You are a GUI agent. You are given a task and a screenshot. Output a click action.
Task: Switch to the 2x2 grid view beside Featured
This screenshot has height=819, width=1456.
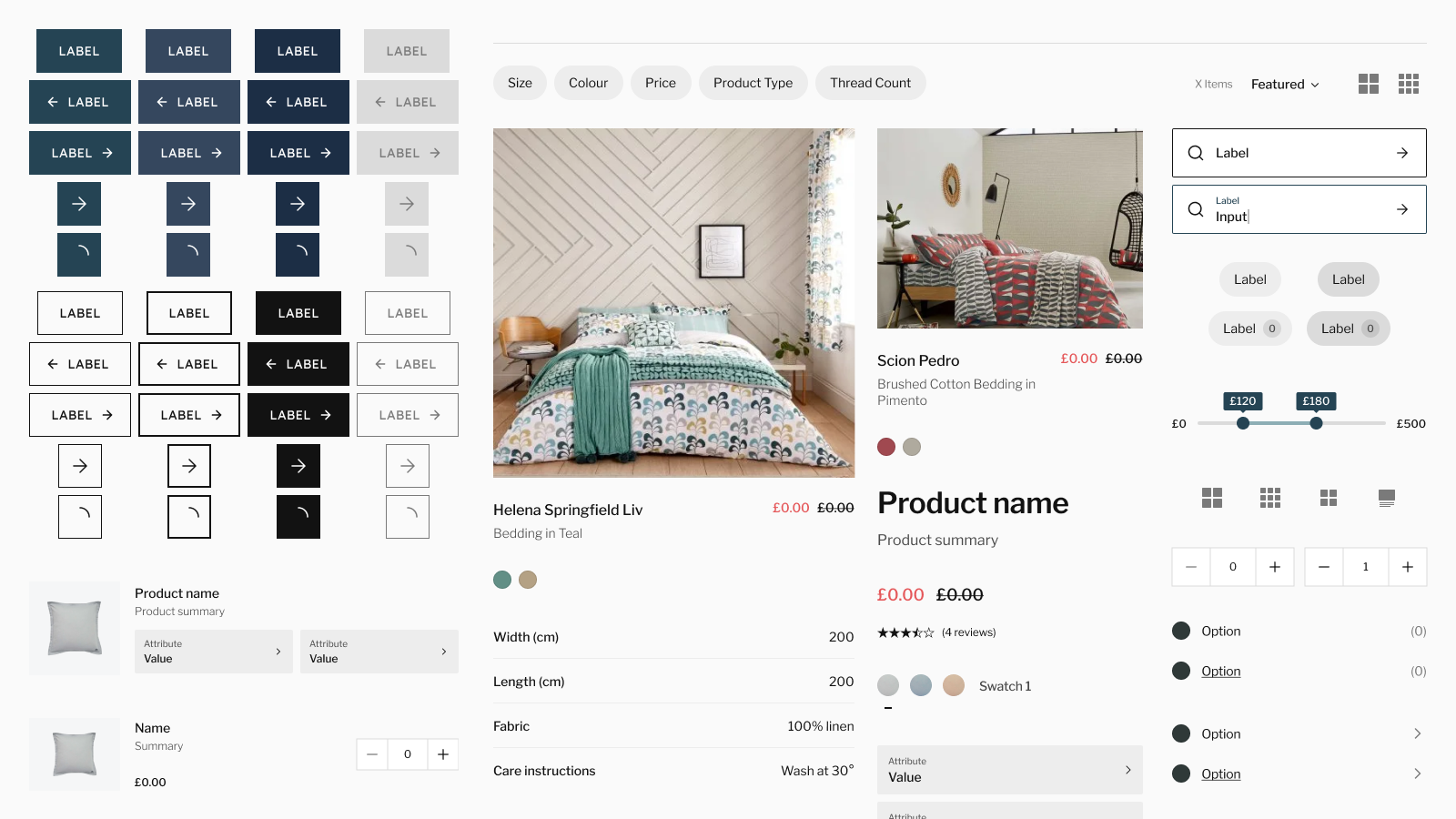click(x=1368, y=84)
